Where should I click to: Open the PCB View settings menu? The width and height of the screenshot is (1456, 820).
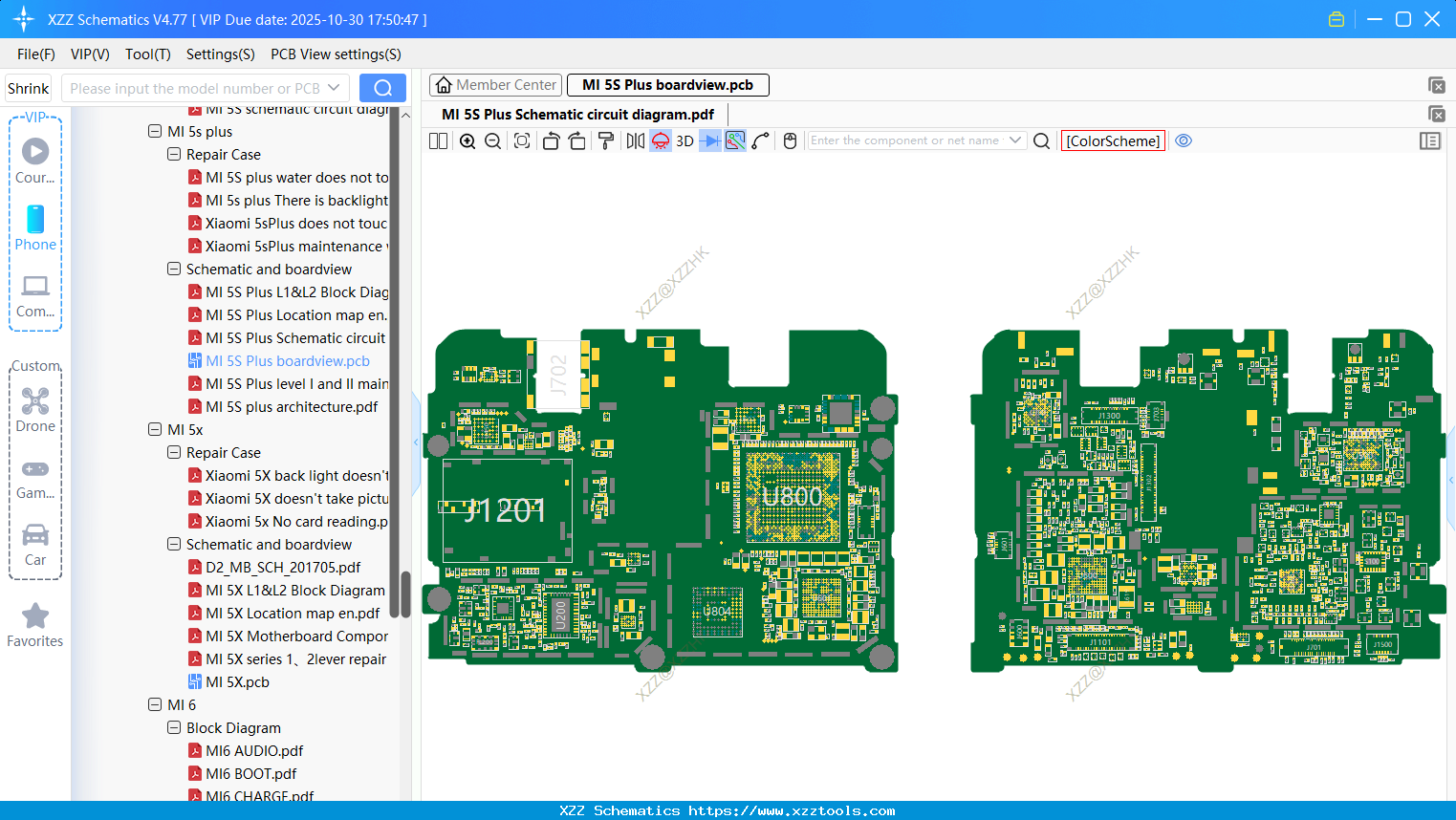click(x=336, y=54)
